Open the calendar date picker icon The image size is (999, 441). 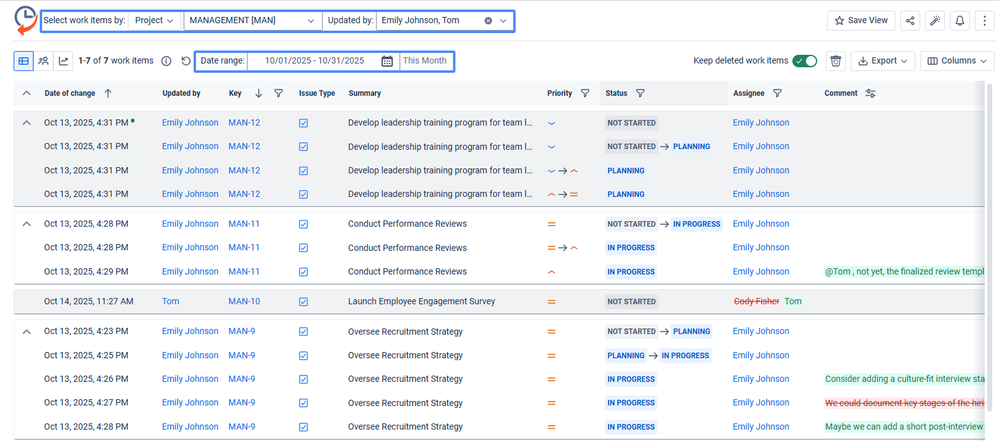point(387,61)
